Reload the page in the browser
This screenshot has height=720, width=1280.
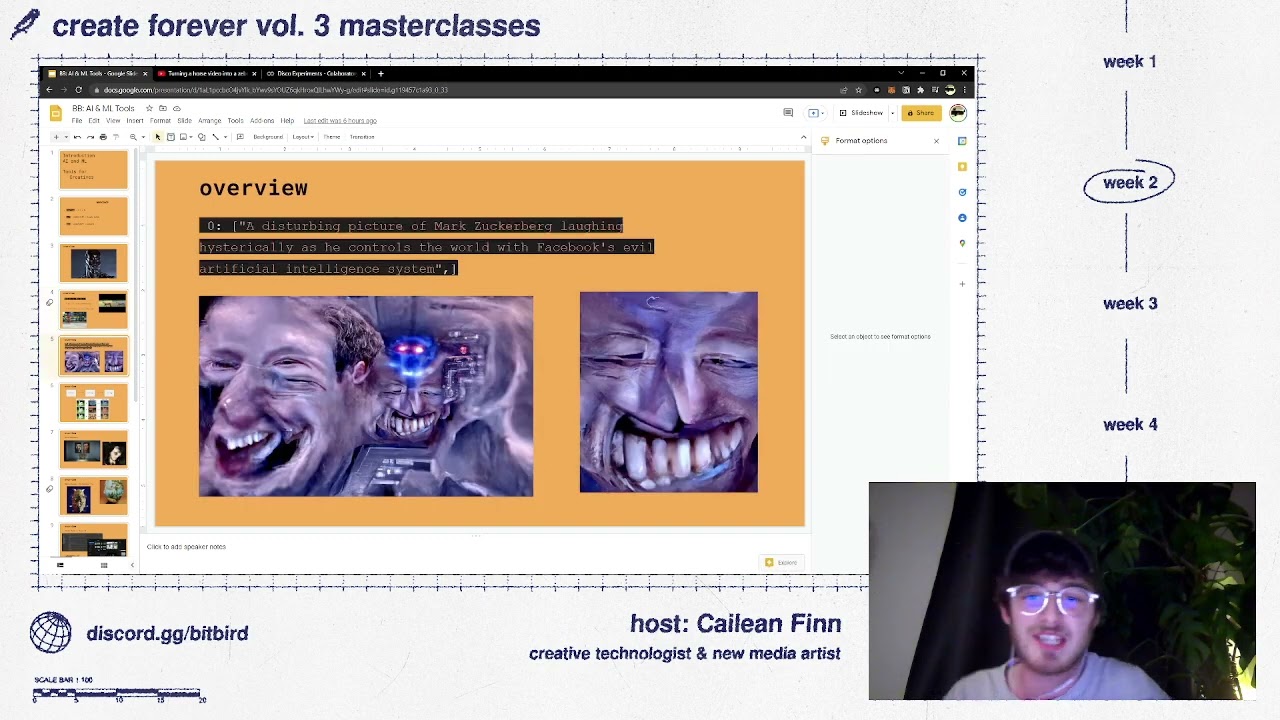pyautogui.click(x=78, y=90)
